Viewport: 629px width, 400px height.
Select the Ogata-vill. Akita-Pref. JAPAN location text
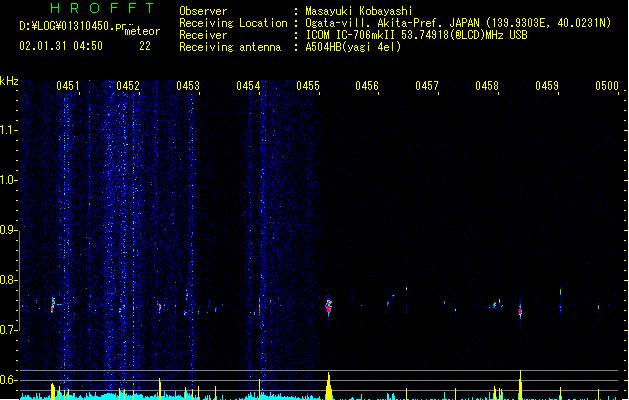(458, 23)
